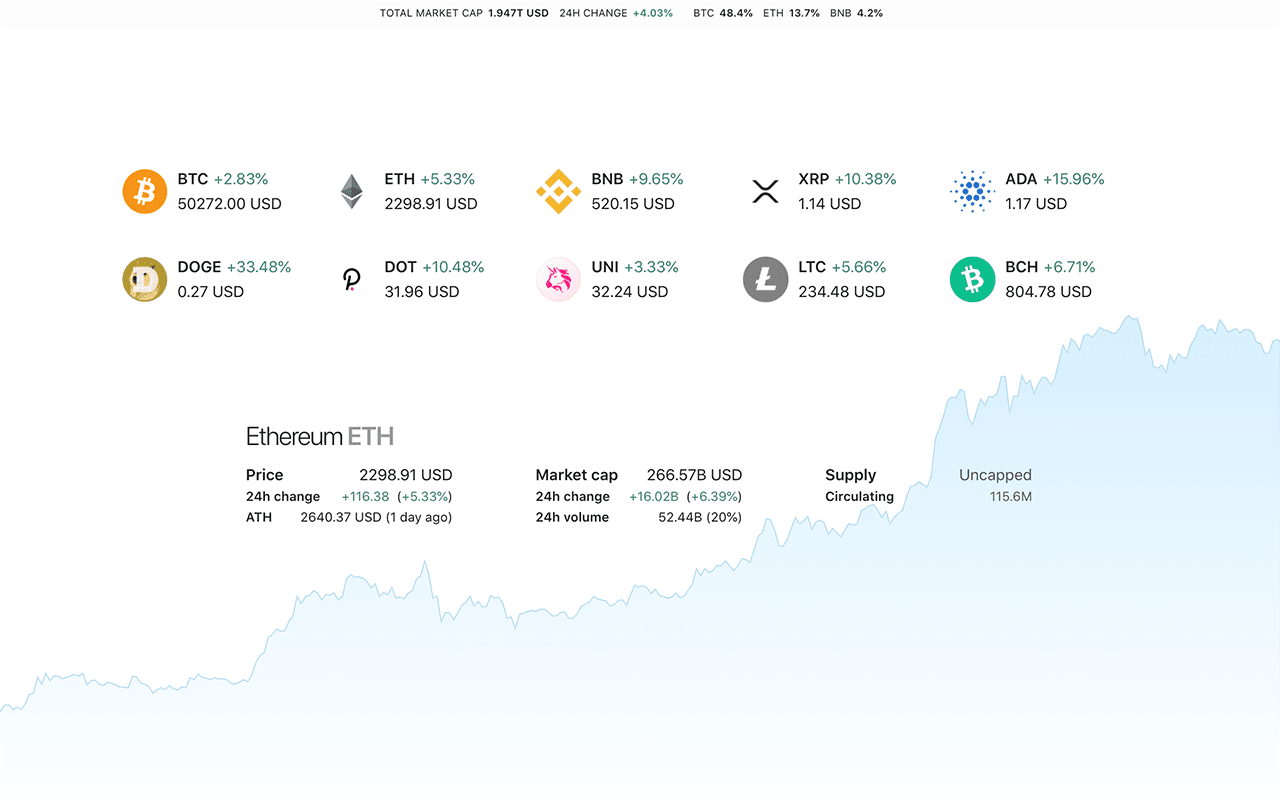Click the Binance BNB yellow logo
The height and width of the screenshot is (800, 1280).
point(559,191)
